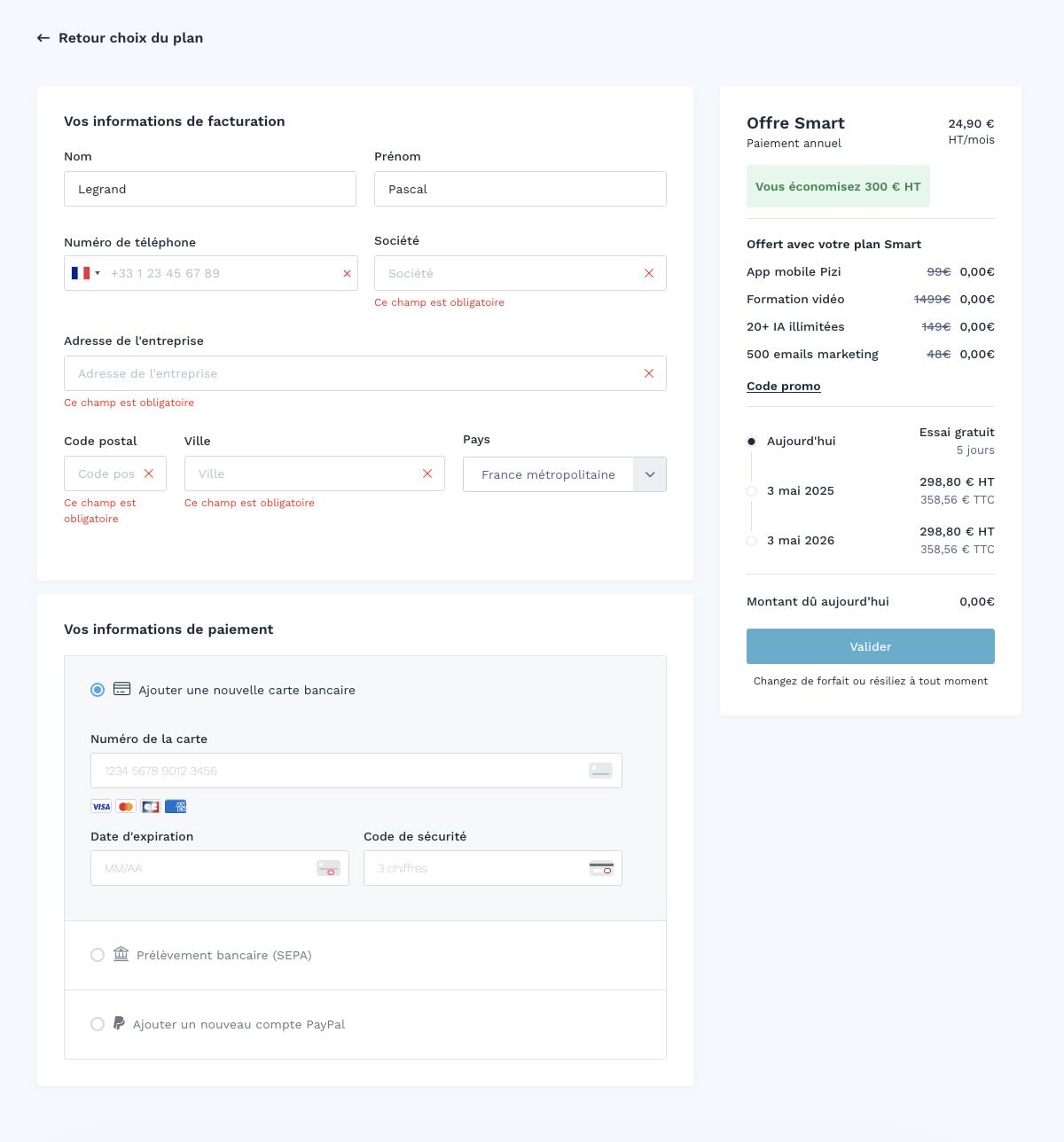Click the bank building icon for SEPA

tap(121, 954)
